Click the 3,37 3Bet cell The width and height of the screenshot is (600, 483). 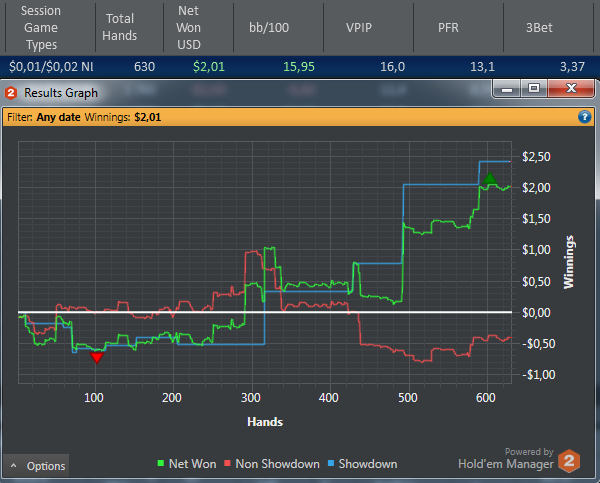572,67
